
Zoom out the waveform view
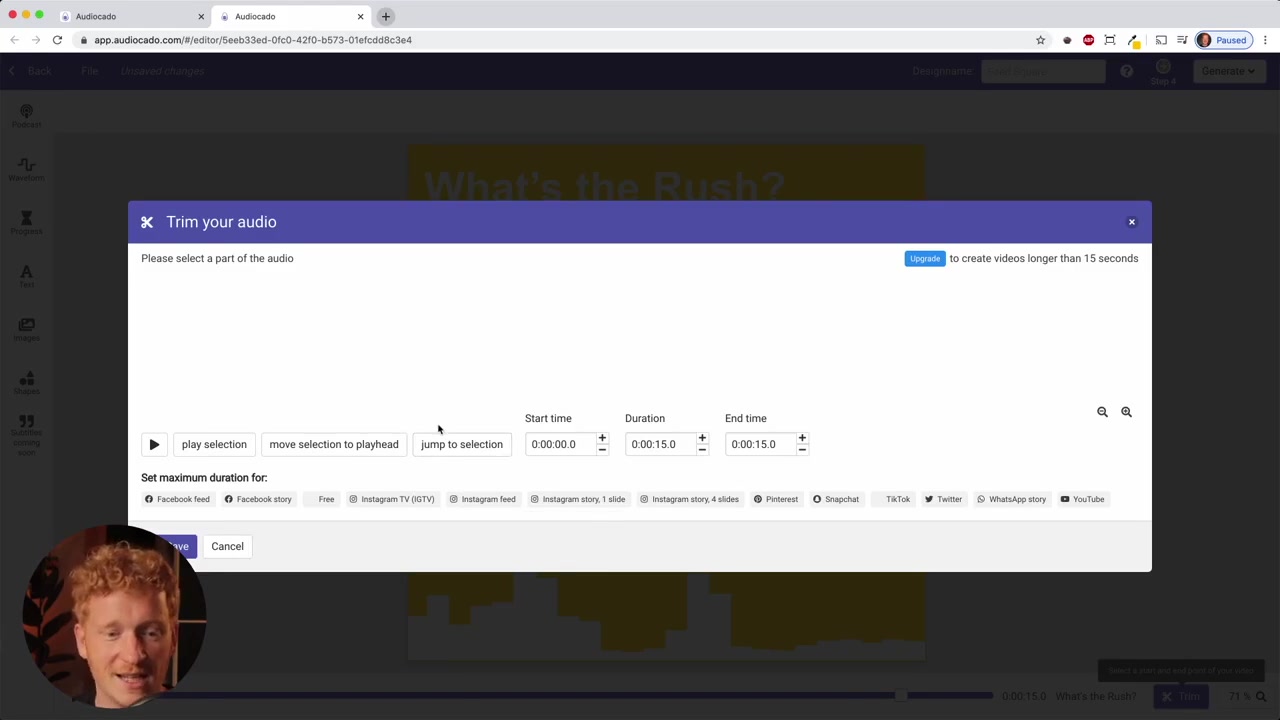[1102, 412]
